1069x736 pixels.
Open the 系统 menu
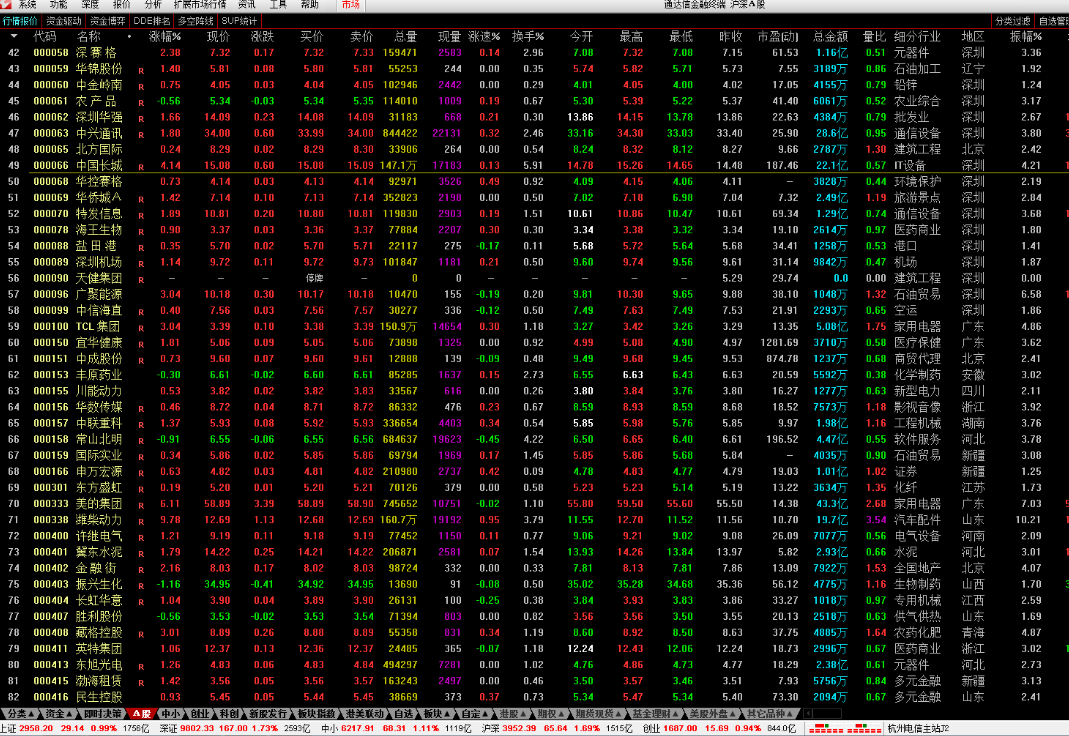click(27, 4)
